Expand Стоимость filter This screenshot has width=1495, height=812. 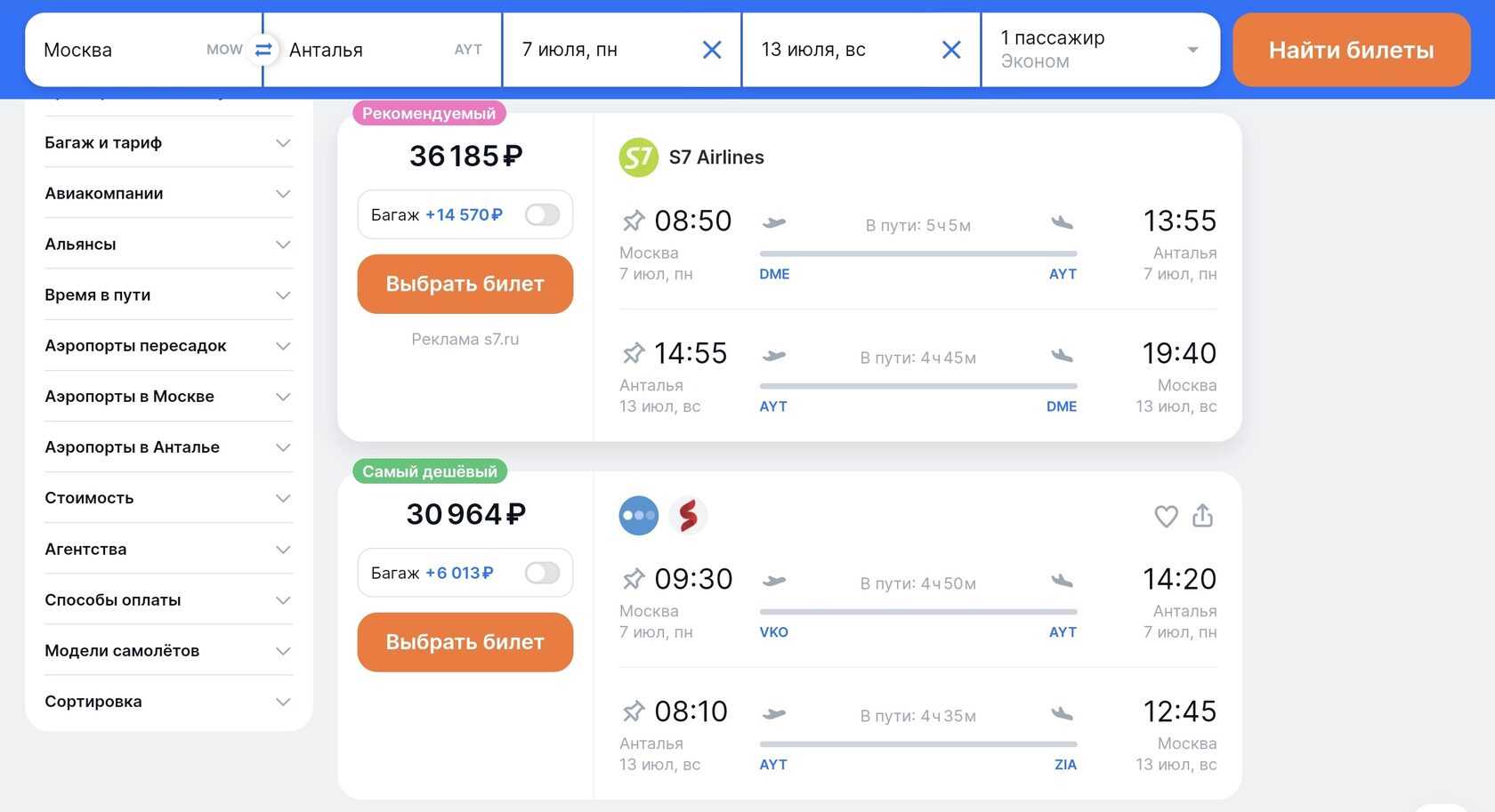click(168, 498)
